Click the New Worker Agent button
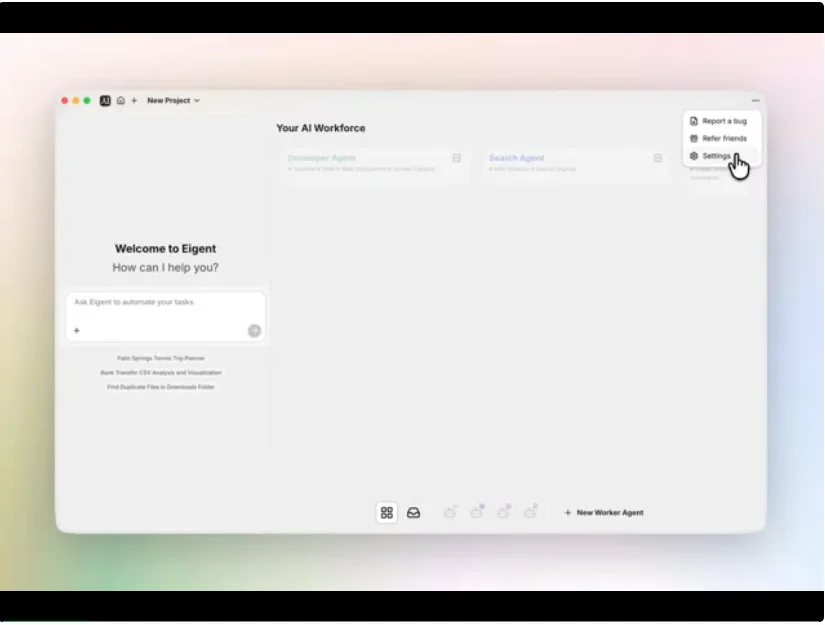The image size is (825, 625). tap(604, 513)
